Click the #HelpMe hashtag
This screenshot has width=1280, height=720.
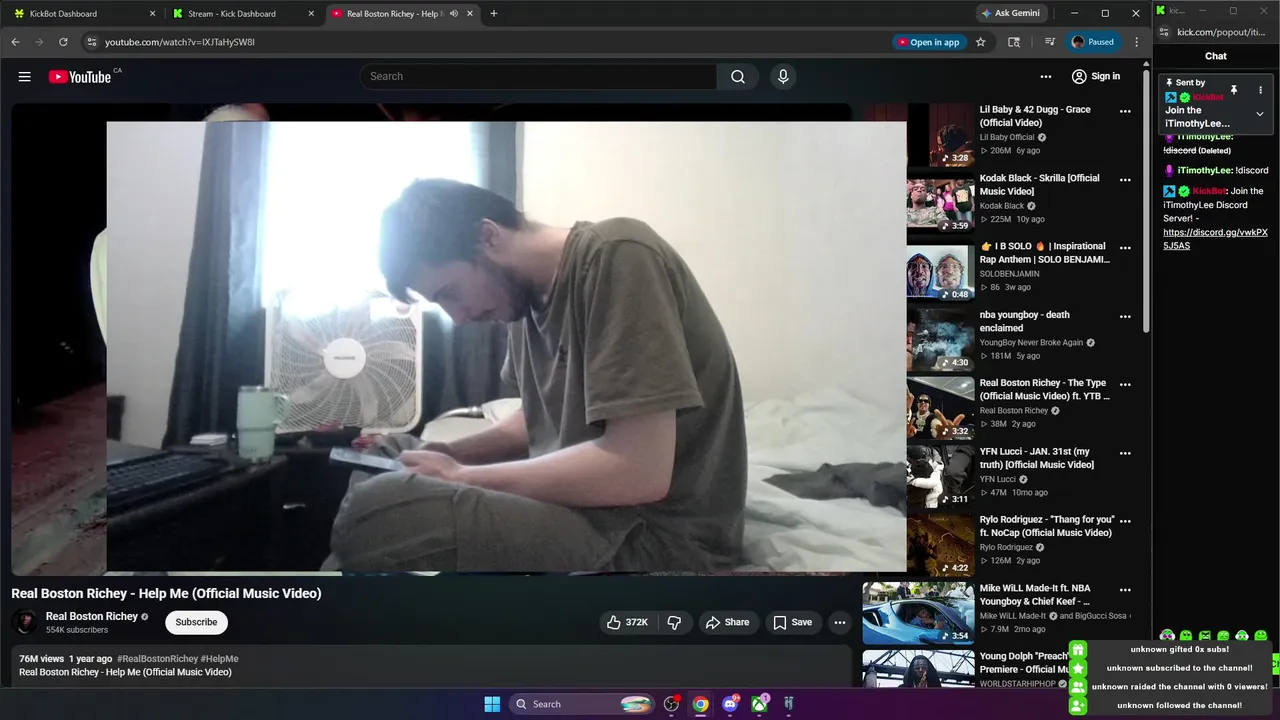[x=219, y=659]
